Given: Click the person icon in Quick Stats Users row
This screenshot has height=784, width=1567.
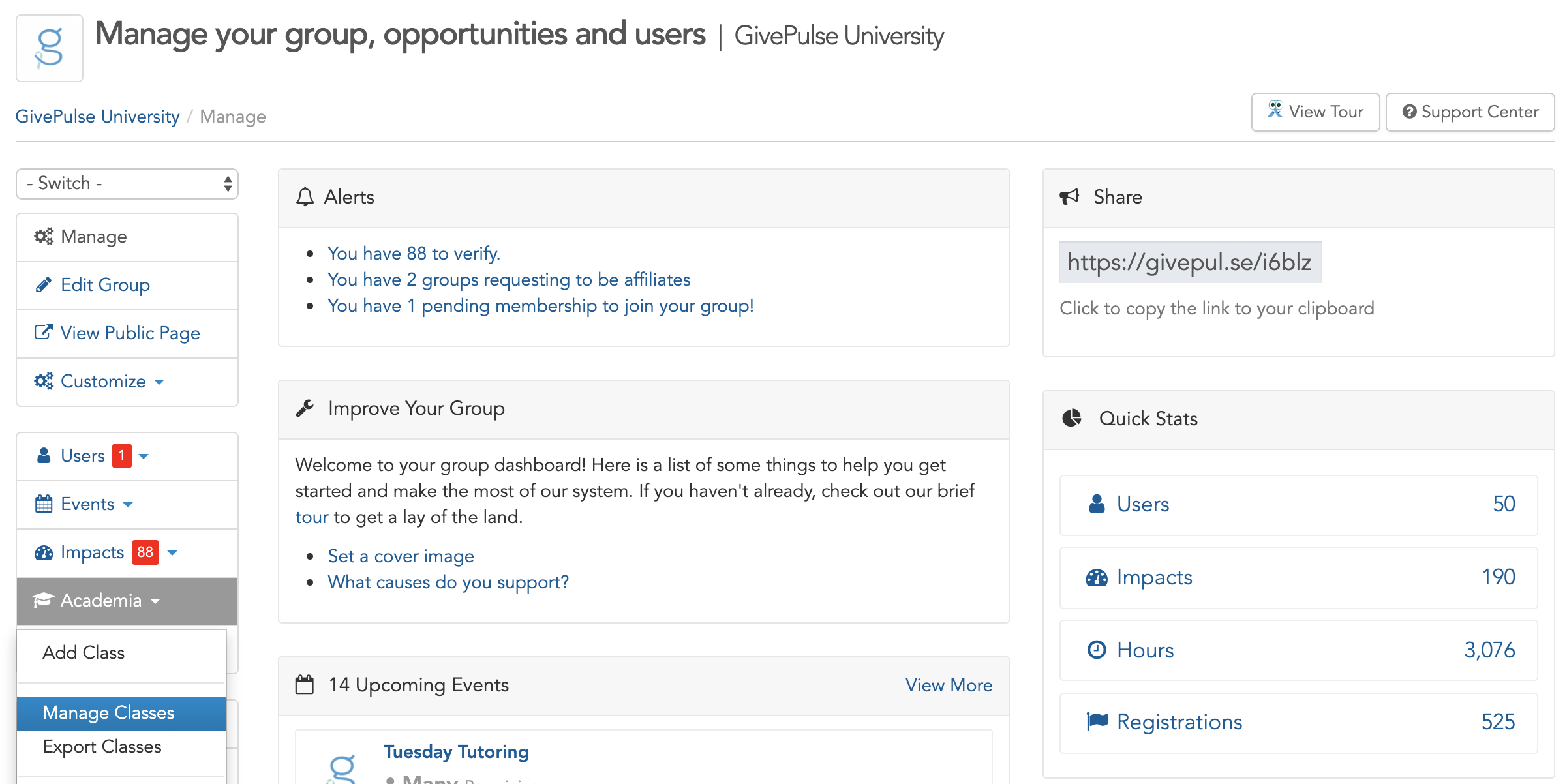Looking at the screenshot, I should click(x=1097, y=504).
